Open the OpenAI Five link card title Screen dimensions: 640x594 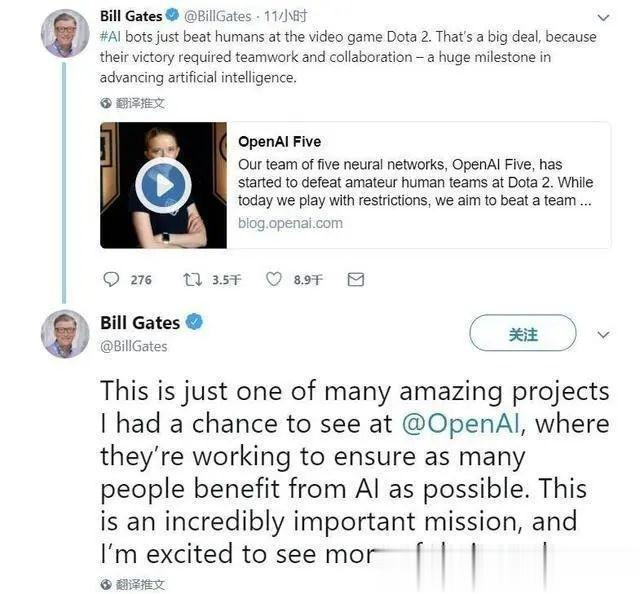click(279, 142)
